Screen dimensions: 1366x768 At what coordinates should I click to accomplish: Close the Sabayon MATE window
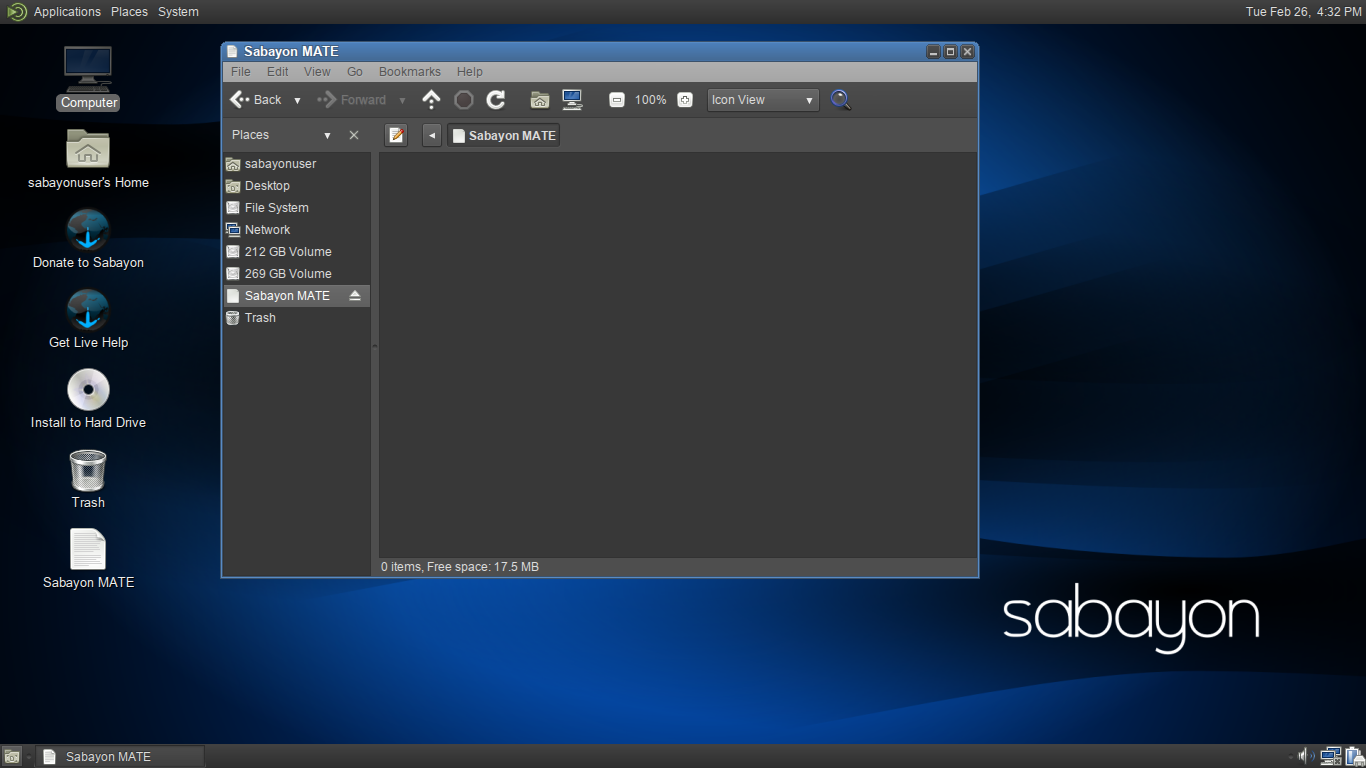click(x=967, y=52)
